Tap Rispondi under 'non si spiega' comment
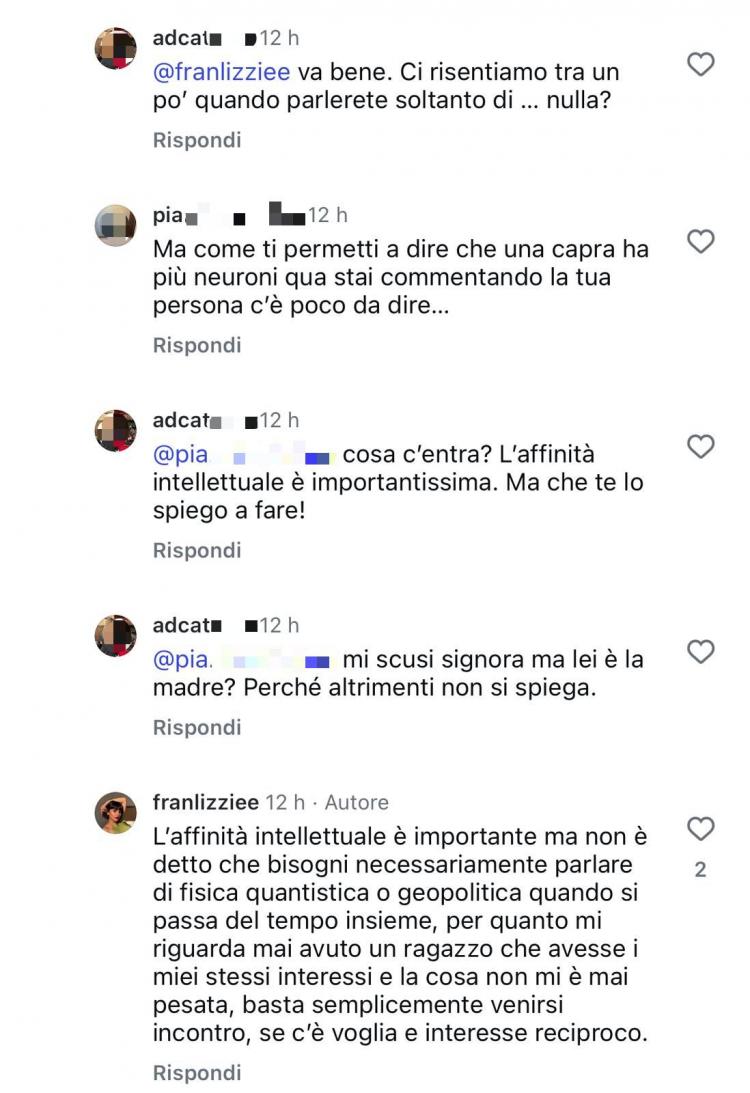This screenshot has width=750, height=1093. point(197,727)
